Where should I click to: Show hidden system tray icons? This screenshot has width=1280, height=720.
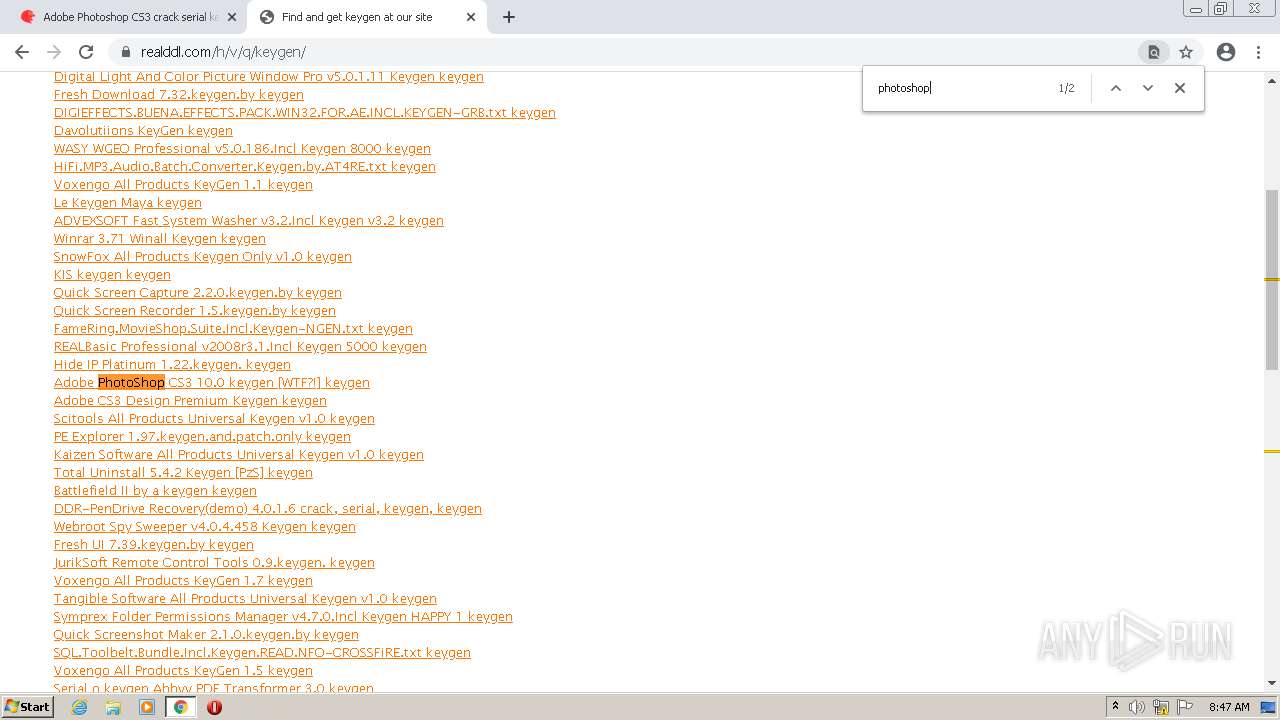[x=1116, y=707]
